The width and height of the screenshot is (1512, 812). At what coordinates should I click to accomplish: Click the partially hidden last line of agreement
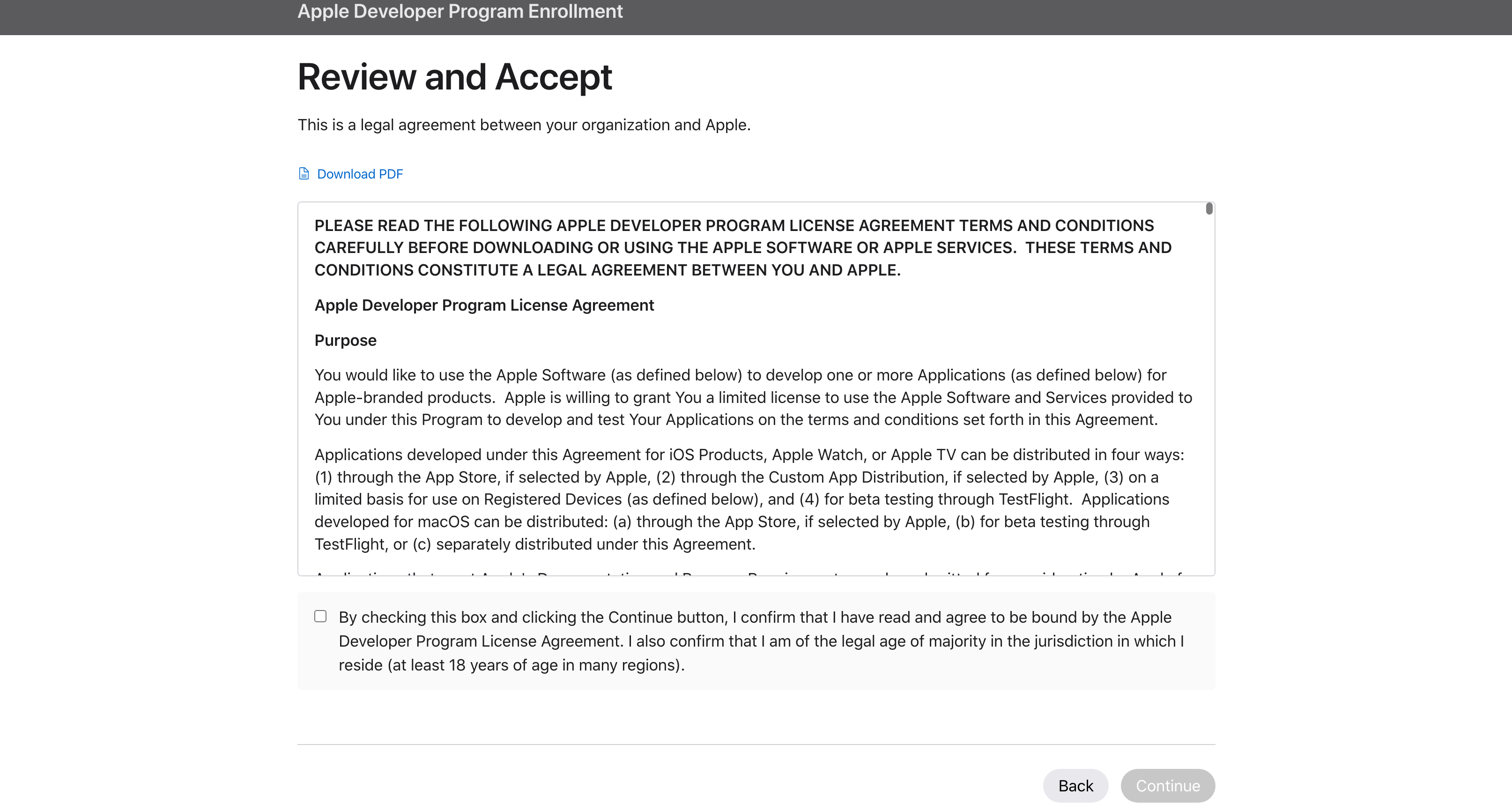click(749, 572)
